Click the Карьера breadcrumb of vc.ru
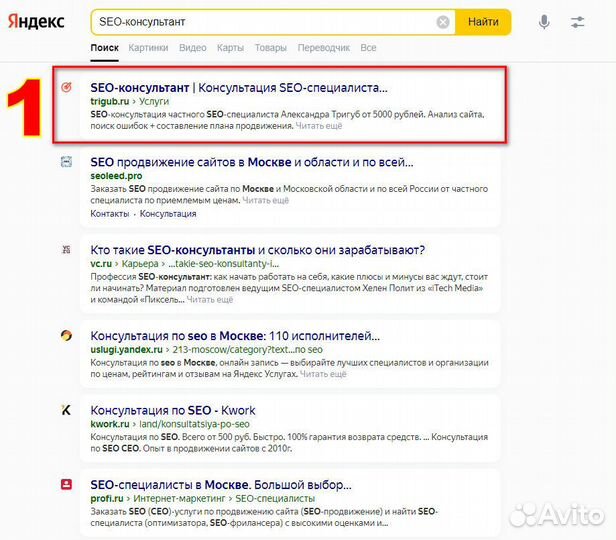 140,264
